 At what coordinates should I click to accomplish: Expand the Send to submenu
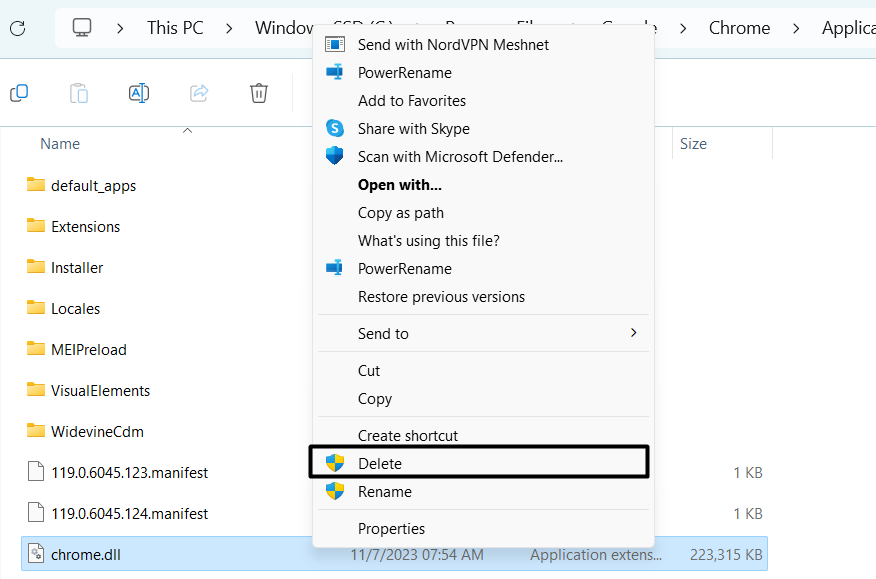pos(483,334)
